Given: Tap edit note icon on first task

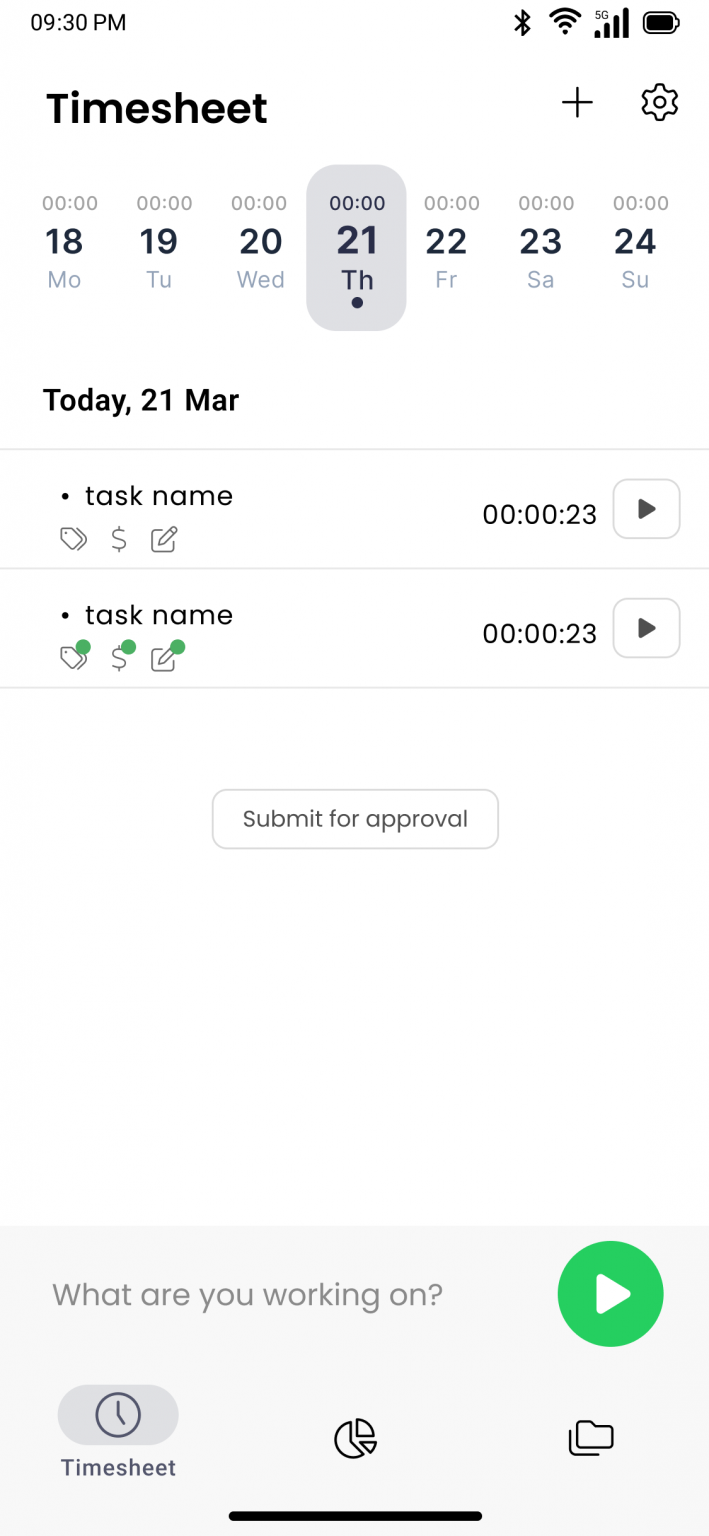Looking at the screenshot, I should [164, 540].
